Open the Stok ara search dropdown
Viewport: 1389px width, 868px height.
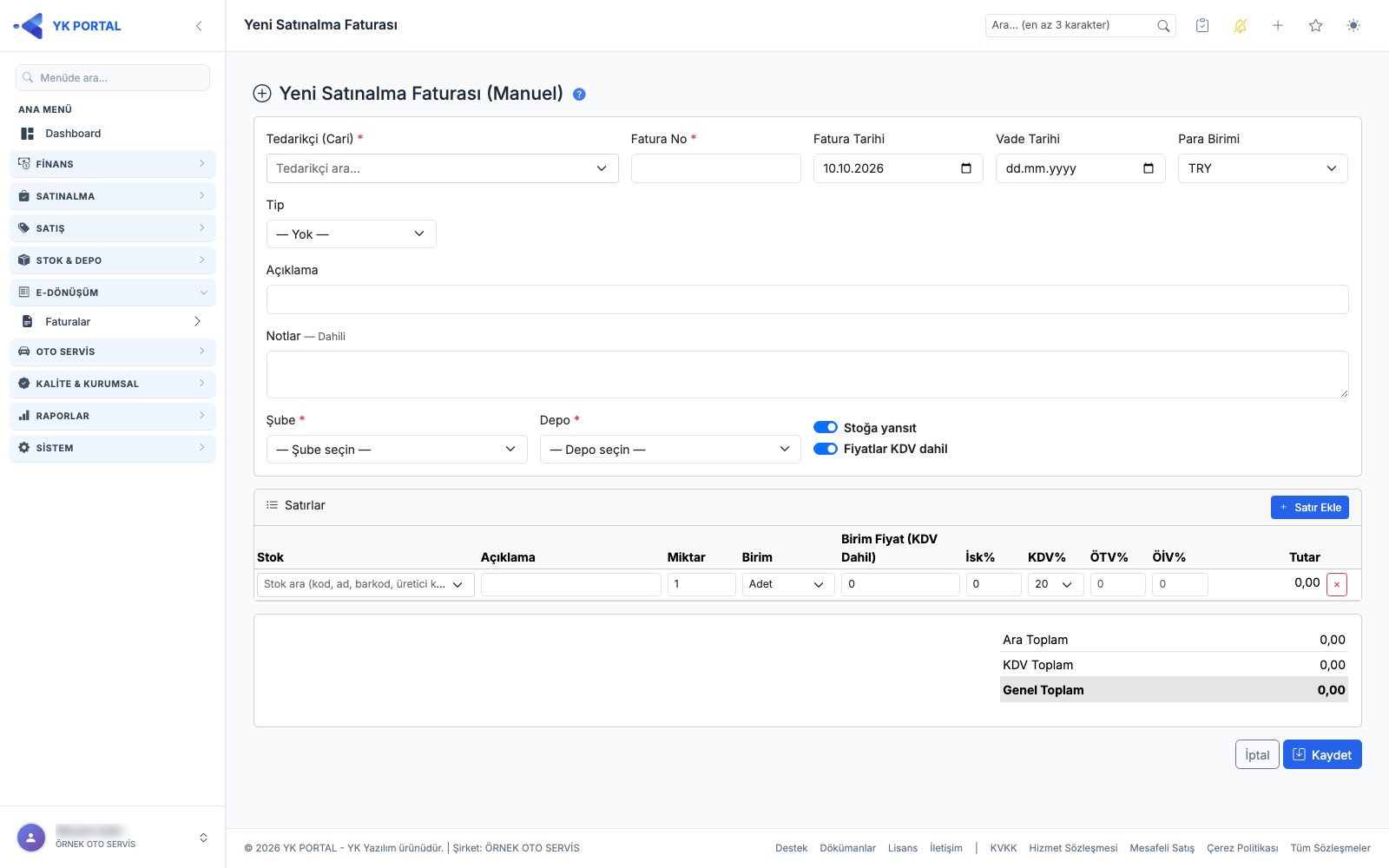pos(365,584)
